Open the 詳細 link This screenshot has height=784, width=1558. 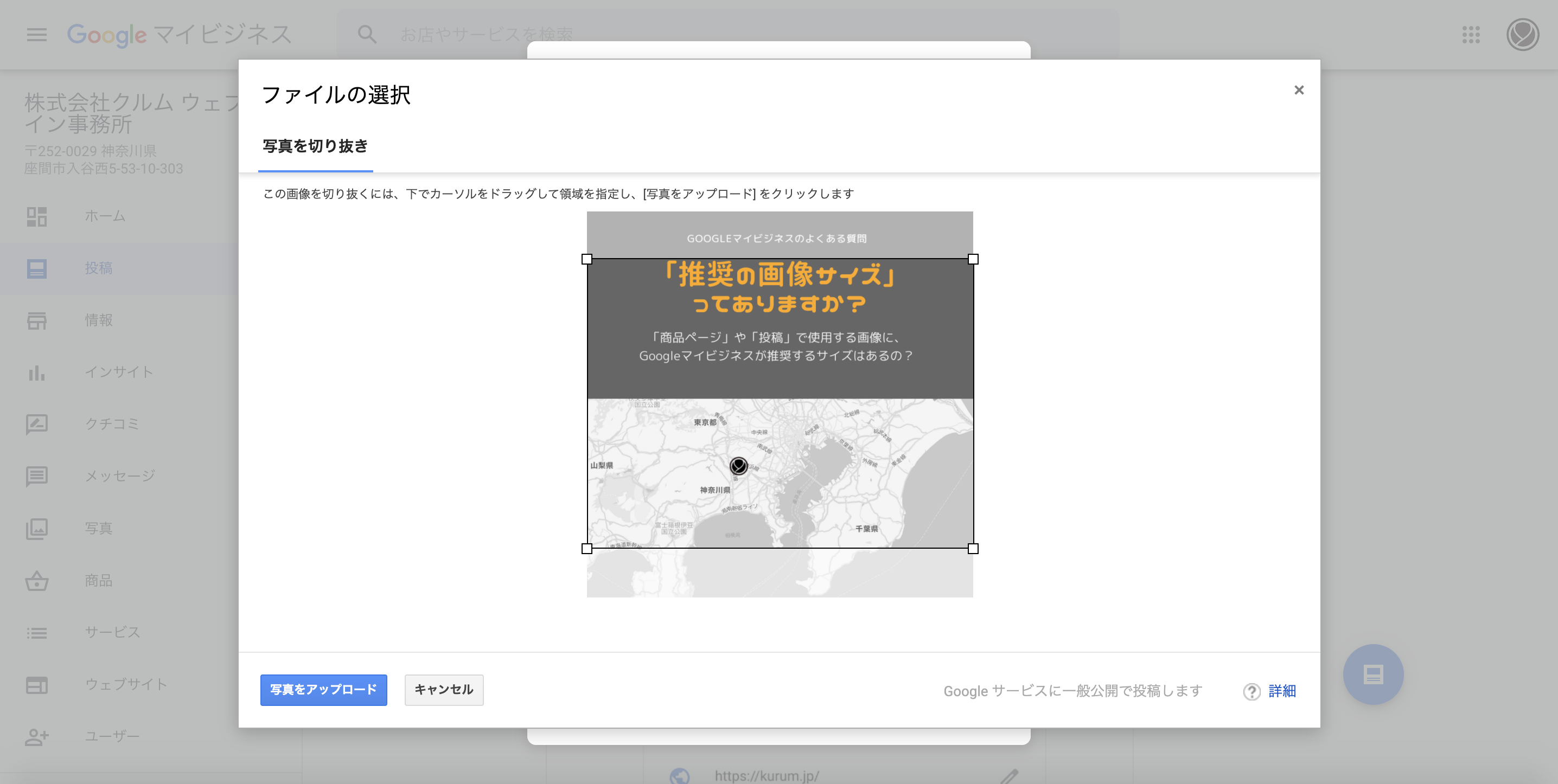[x=1281, y=691]
